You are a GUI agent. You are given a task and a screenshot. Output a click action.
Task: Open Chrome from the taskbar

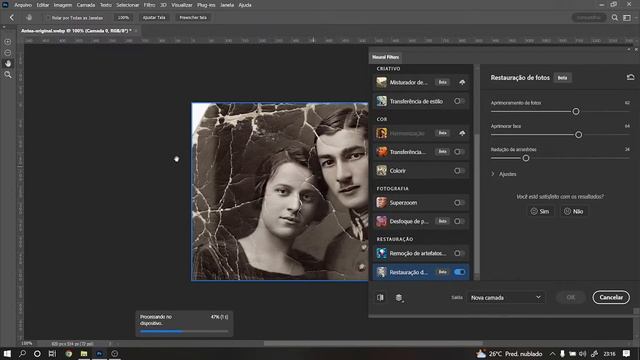click(69, 353)
